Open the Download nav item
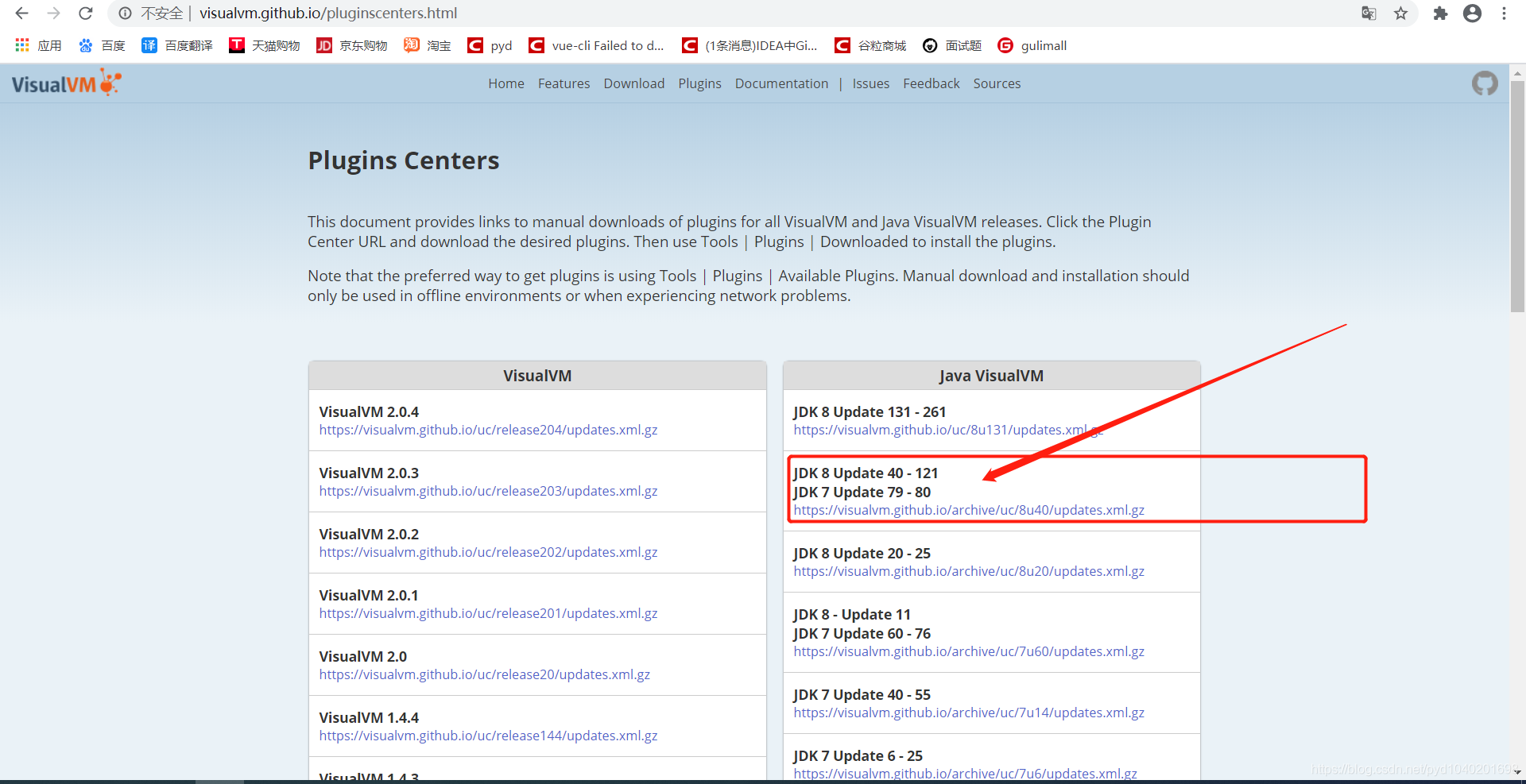 click(633, 83)
